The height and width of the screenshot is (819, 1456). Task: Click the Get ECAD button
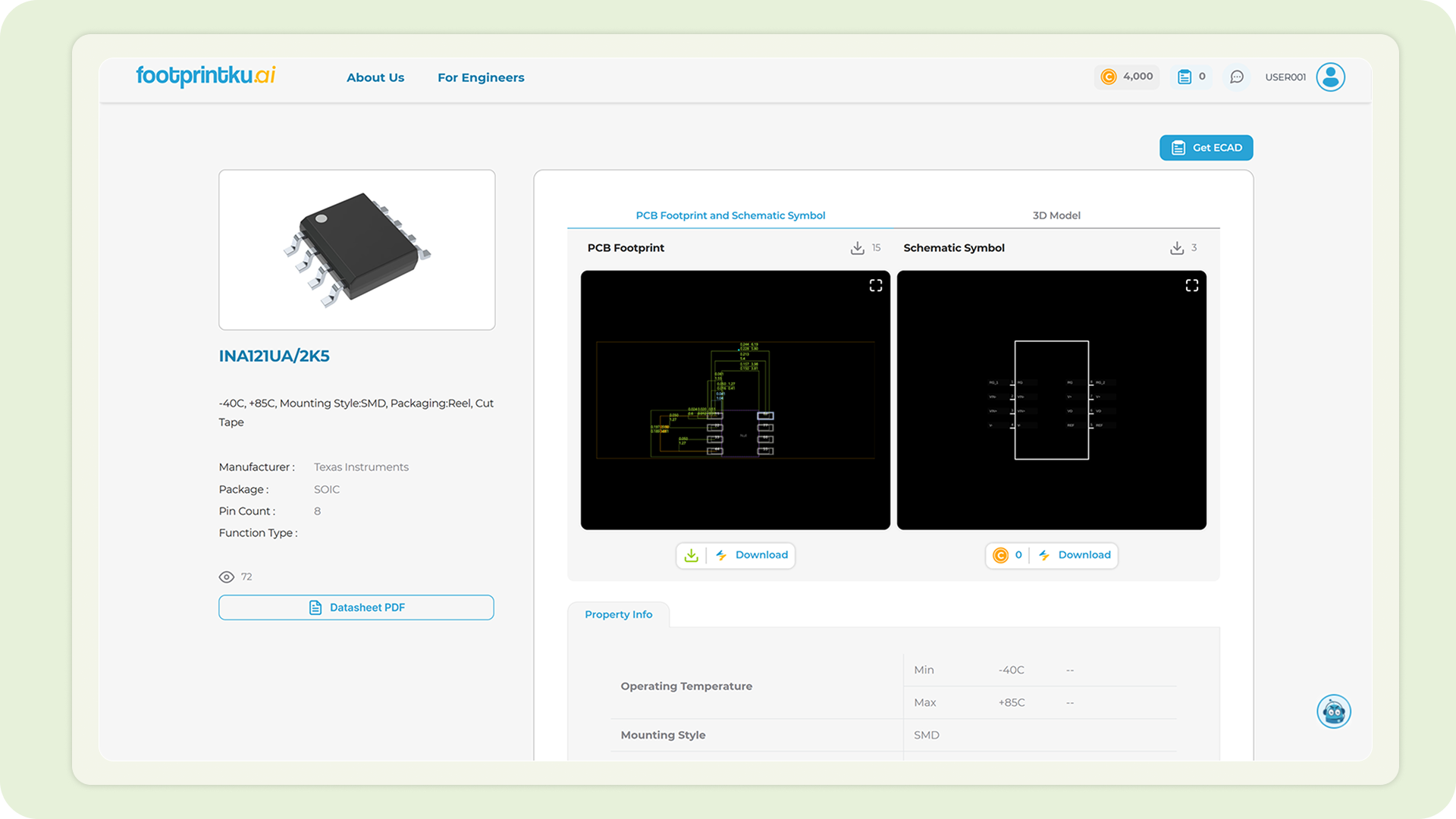1206,148
